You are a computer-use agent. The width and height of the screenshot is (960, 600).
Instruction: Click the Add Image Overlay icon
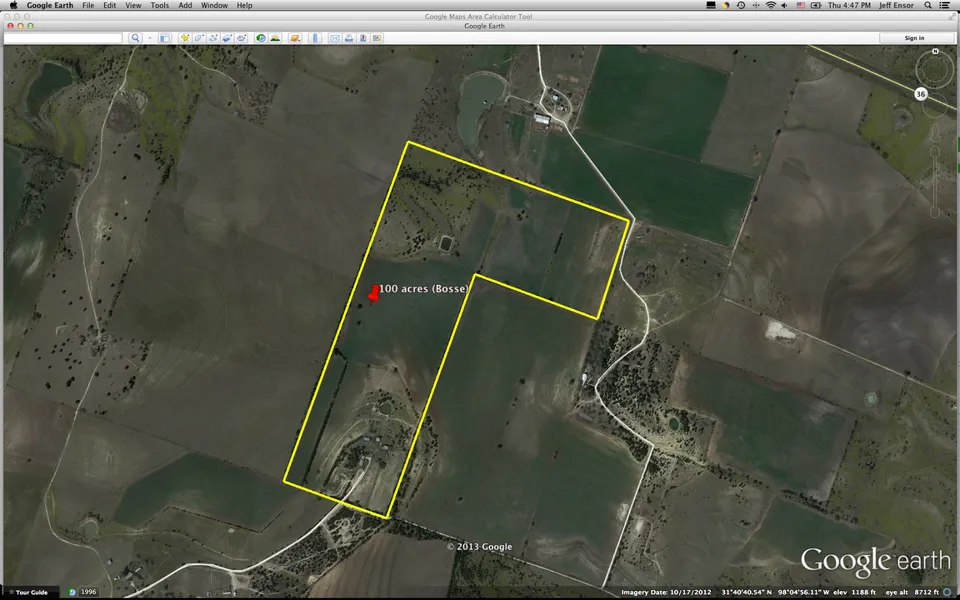(228, 38)
